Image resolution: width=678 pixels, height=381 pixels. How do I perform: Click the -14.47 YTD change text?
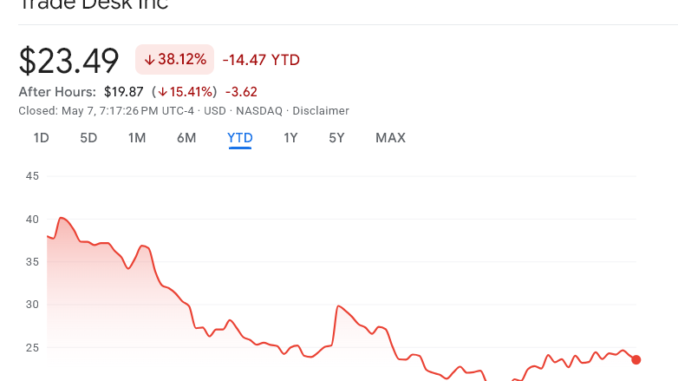tap(261, 60)
